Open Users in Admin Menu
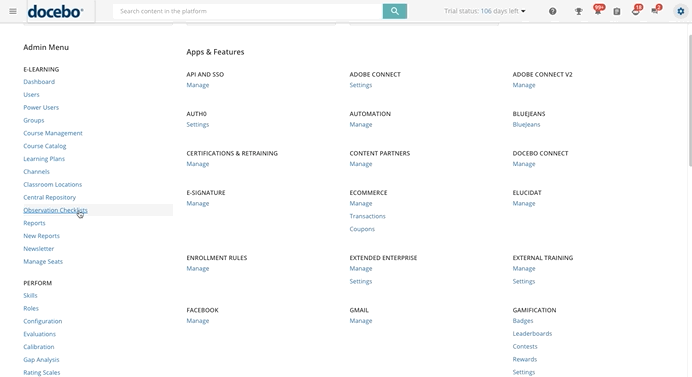692x377 pixels. [31, 94]
